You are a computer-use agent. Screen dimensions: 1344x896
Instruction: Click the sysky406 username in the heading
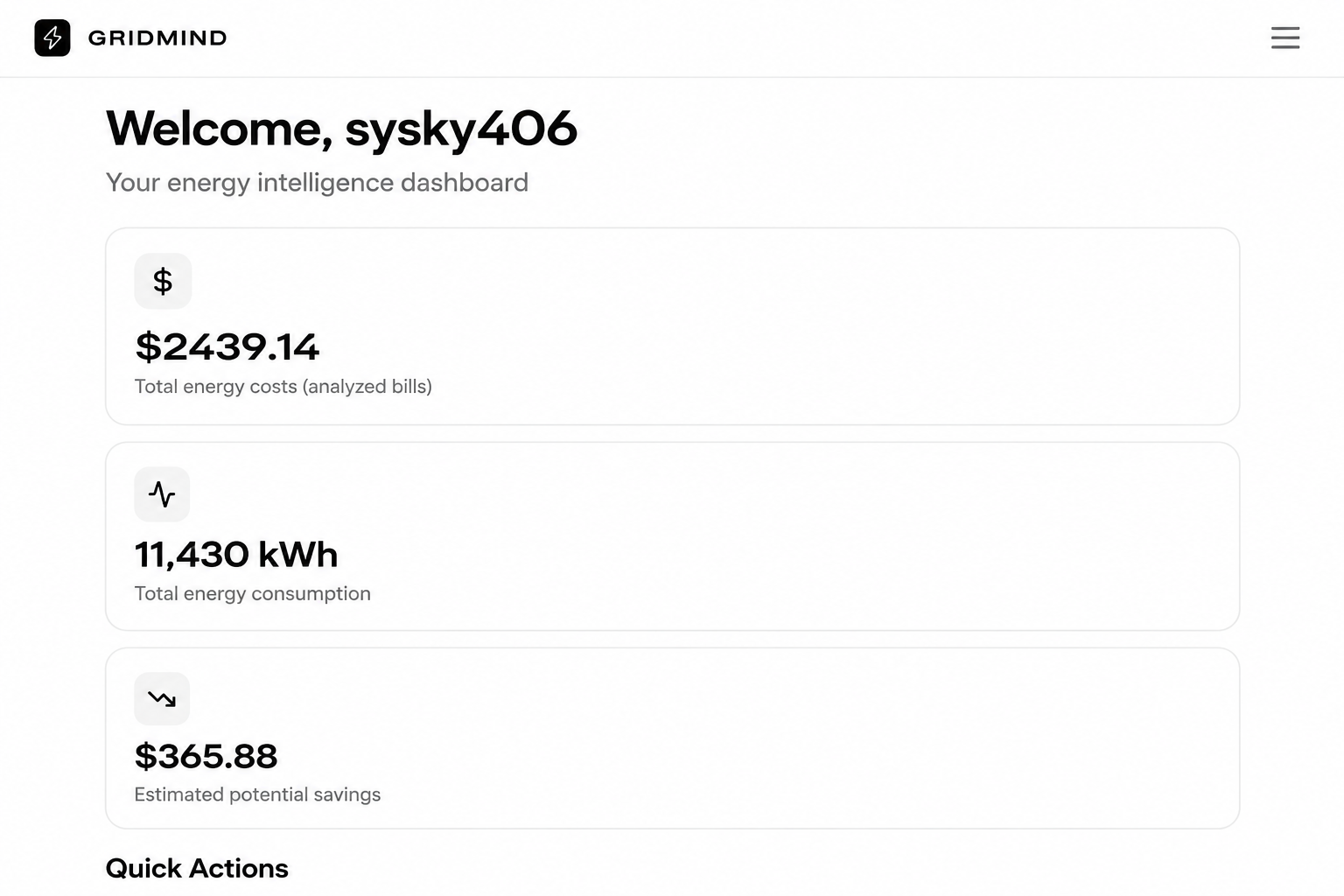(461, 129)
